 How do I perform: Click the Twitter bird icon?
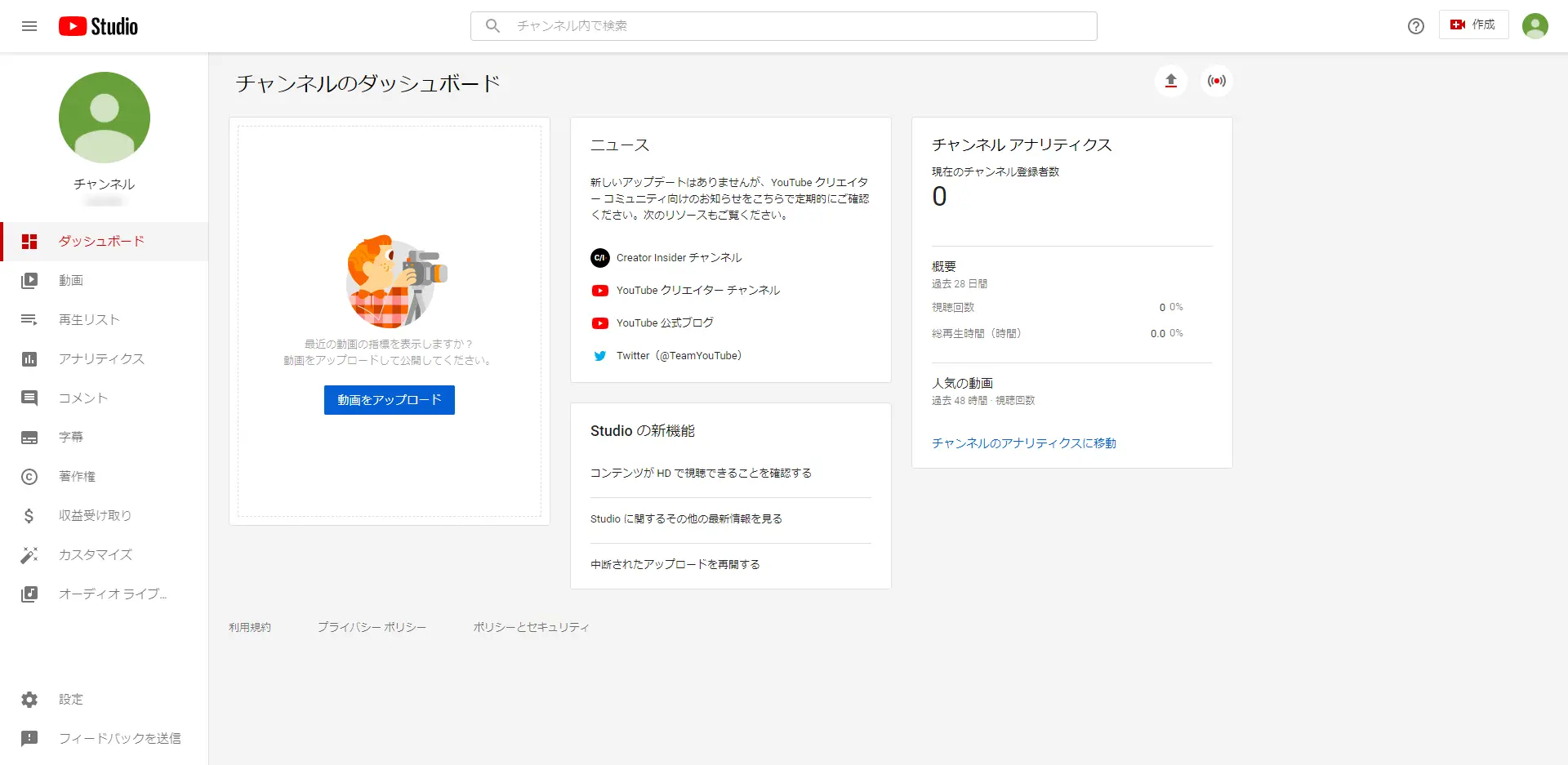[x=600, y=356]
